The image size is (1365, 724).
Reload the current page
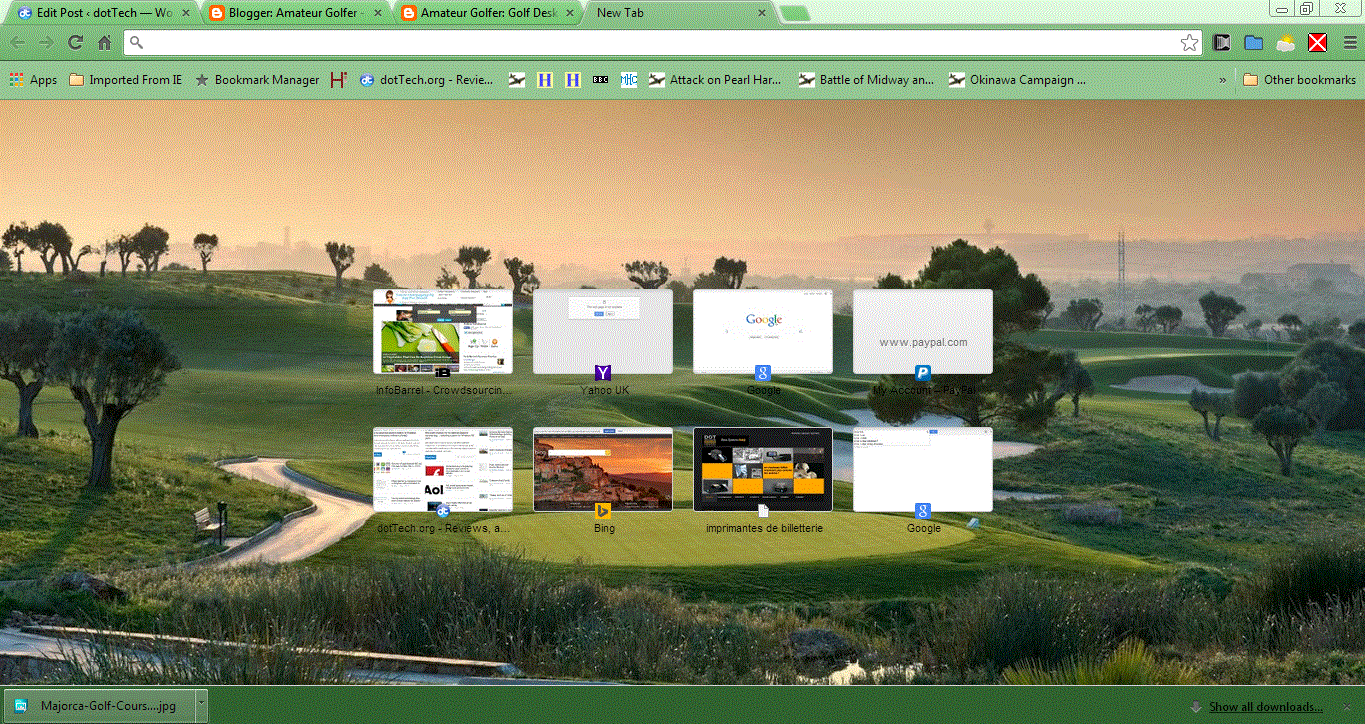tap(74, 43)
